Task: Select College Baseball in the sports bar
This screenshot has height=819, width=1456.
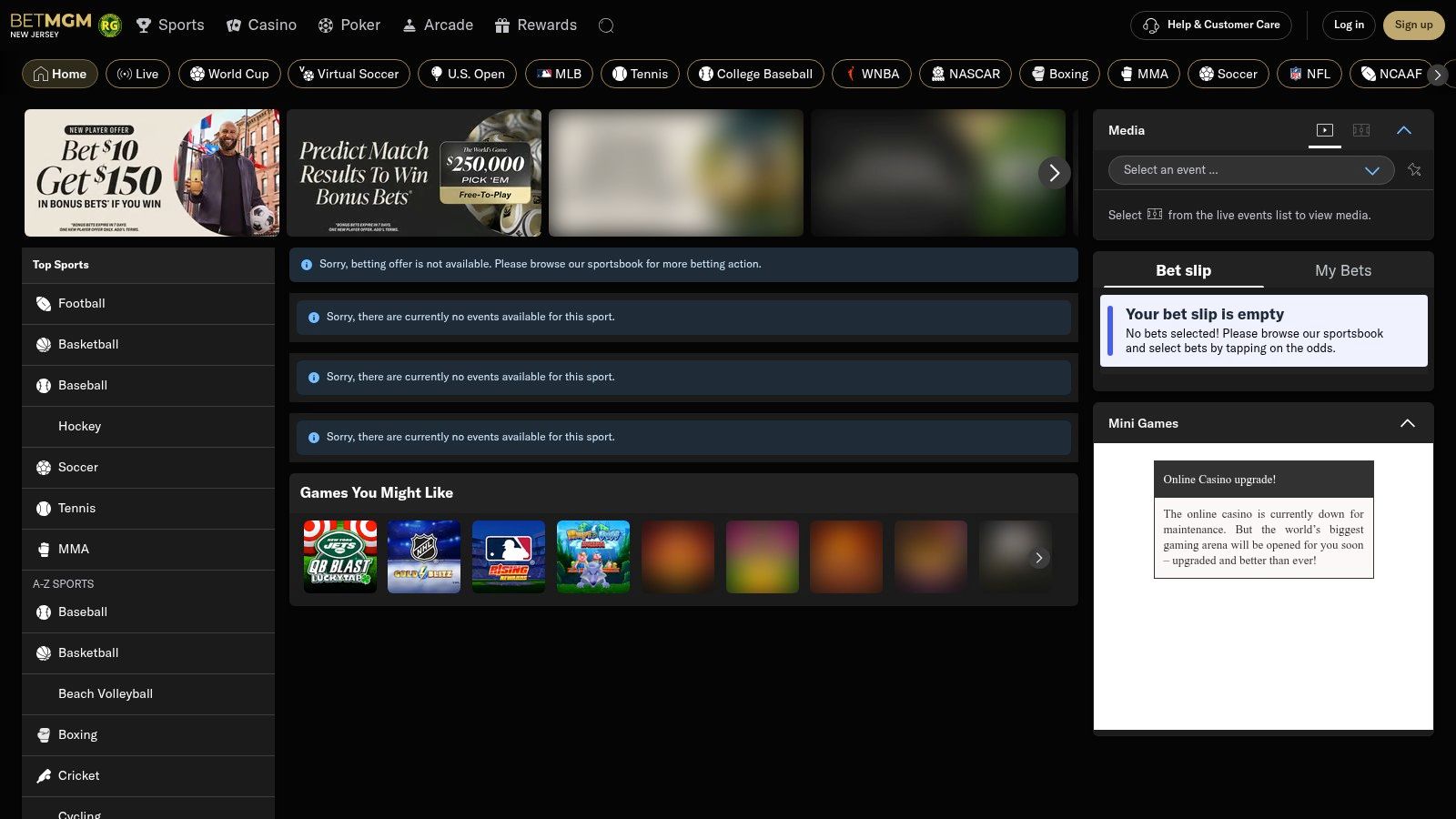Action: click(755, 74)
